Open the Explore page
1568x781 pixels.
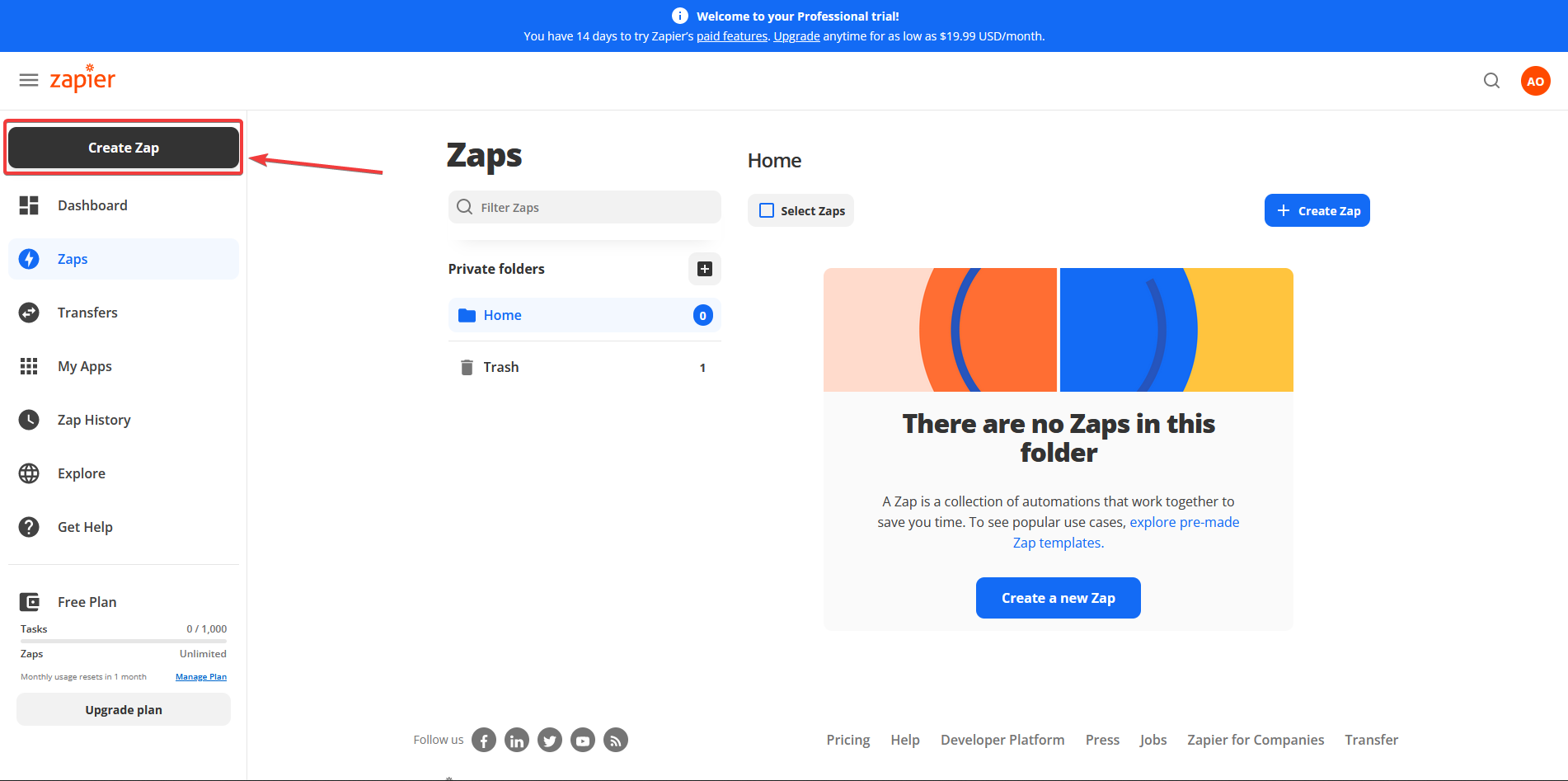[124, 473]
